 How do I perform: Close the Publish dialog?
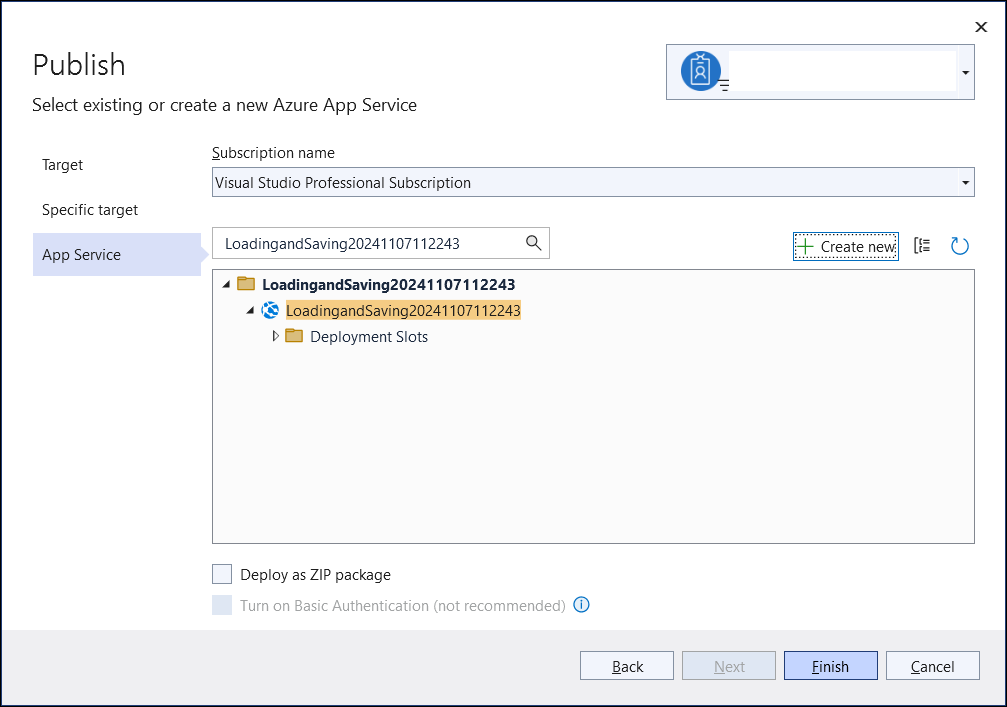[981, 27]
